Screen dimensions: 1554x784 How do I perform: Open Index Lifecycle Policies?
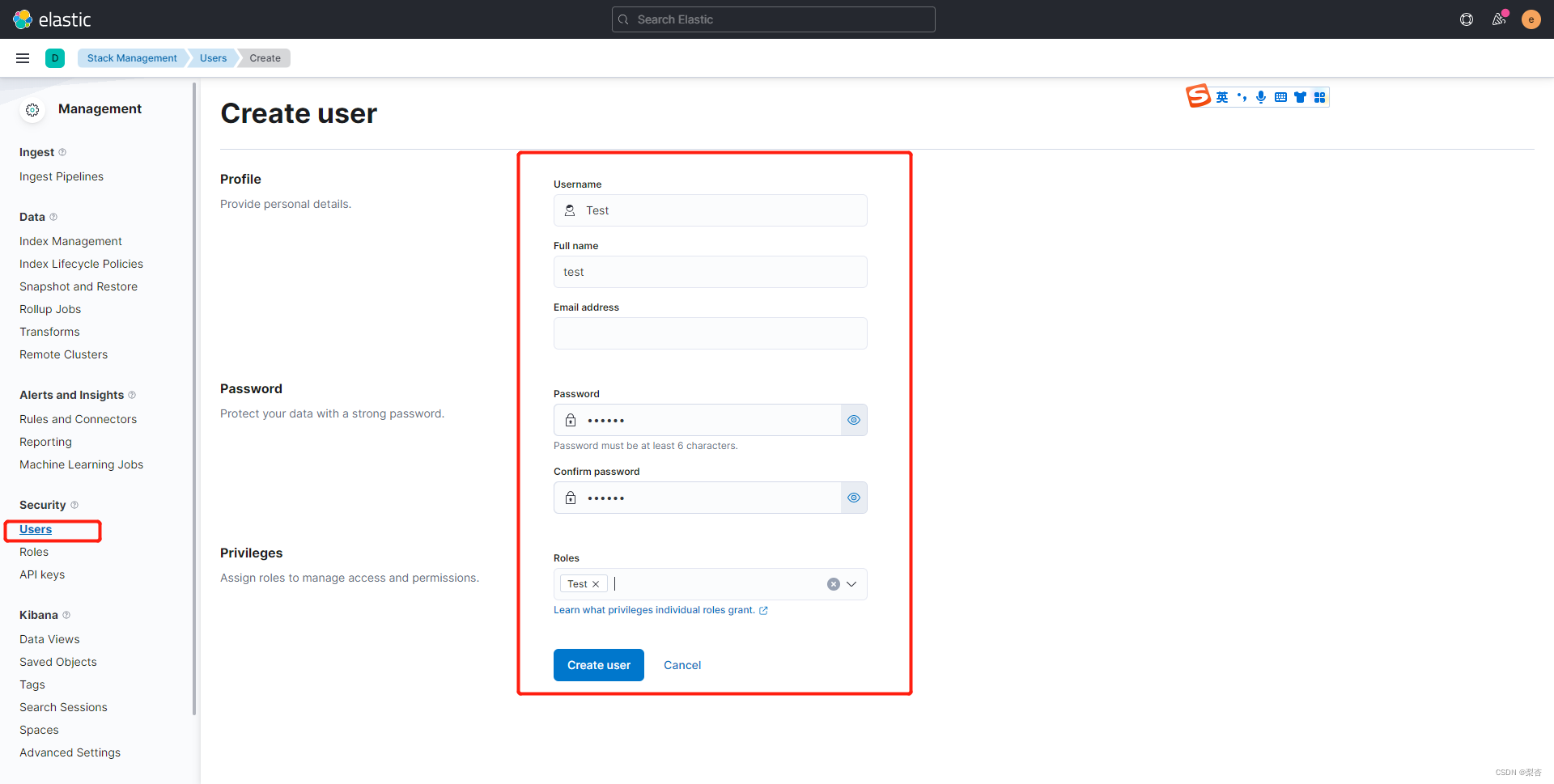81,264
